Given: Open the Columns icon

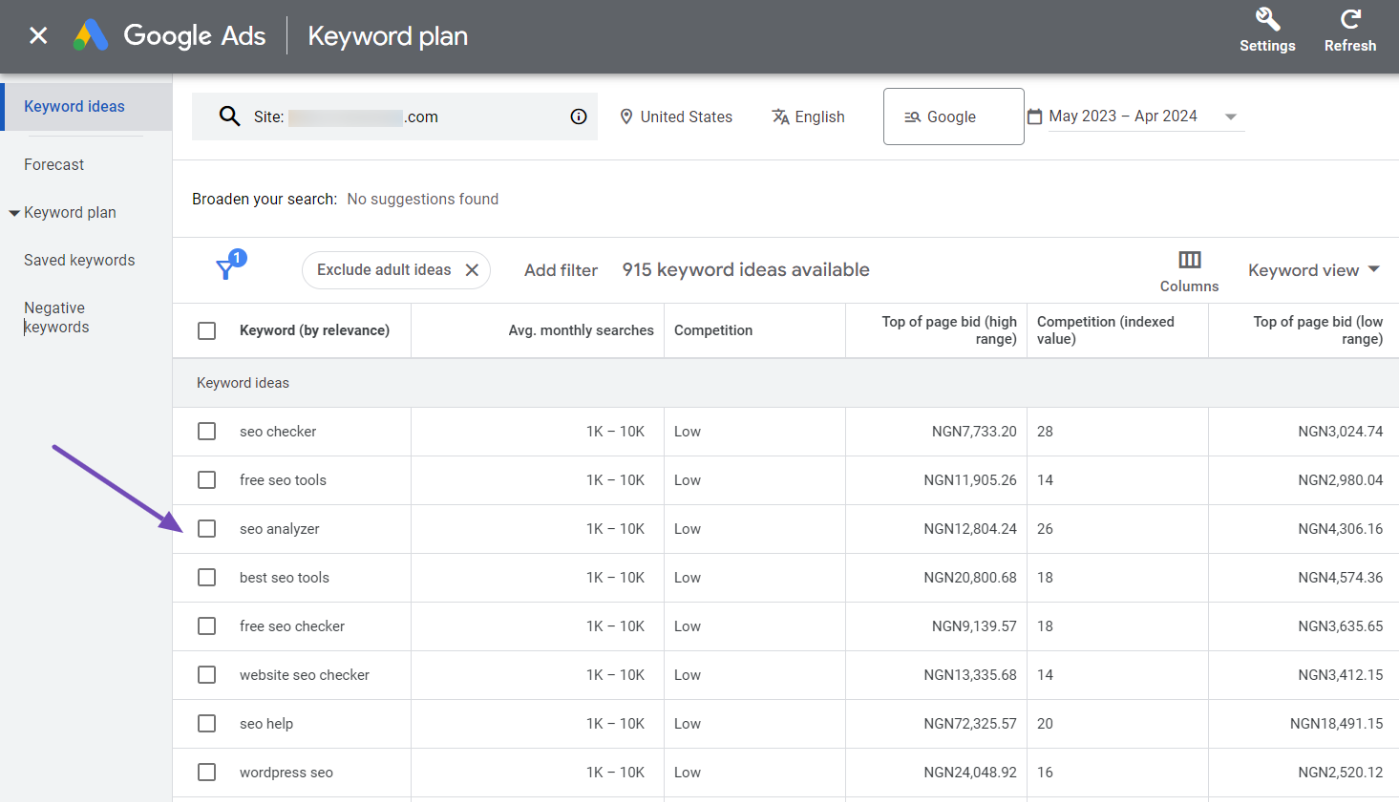Looking at the screenshot, I should click(1189, 260).
